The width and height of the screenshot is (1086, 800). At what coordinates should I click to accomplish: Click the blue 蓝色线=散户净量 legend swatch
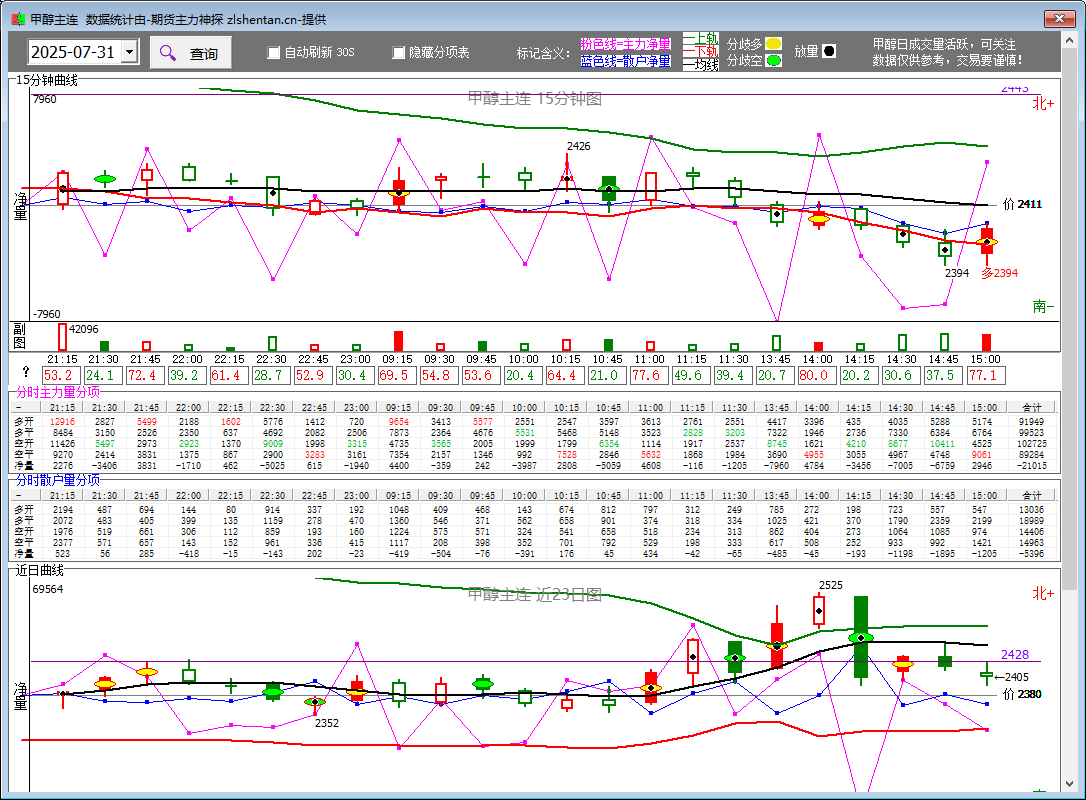click(x=625, y=61)
